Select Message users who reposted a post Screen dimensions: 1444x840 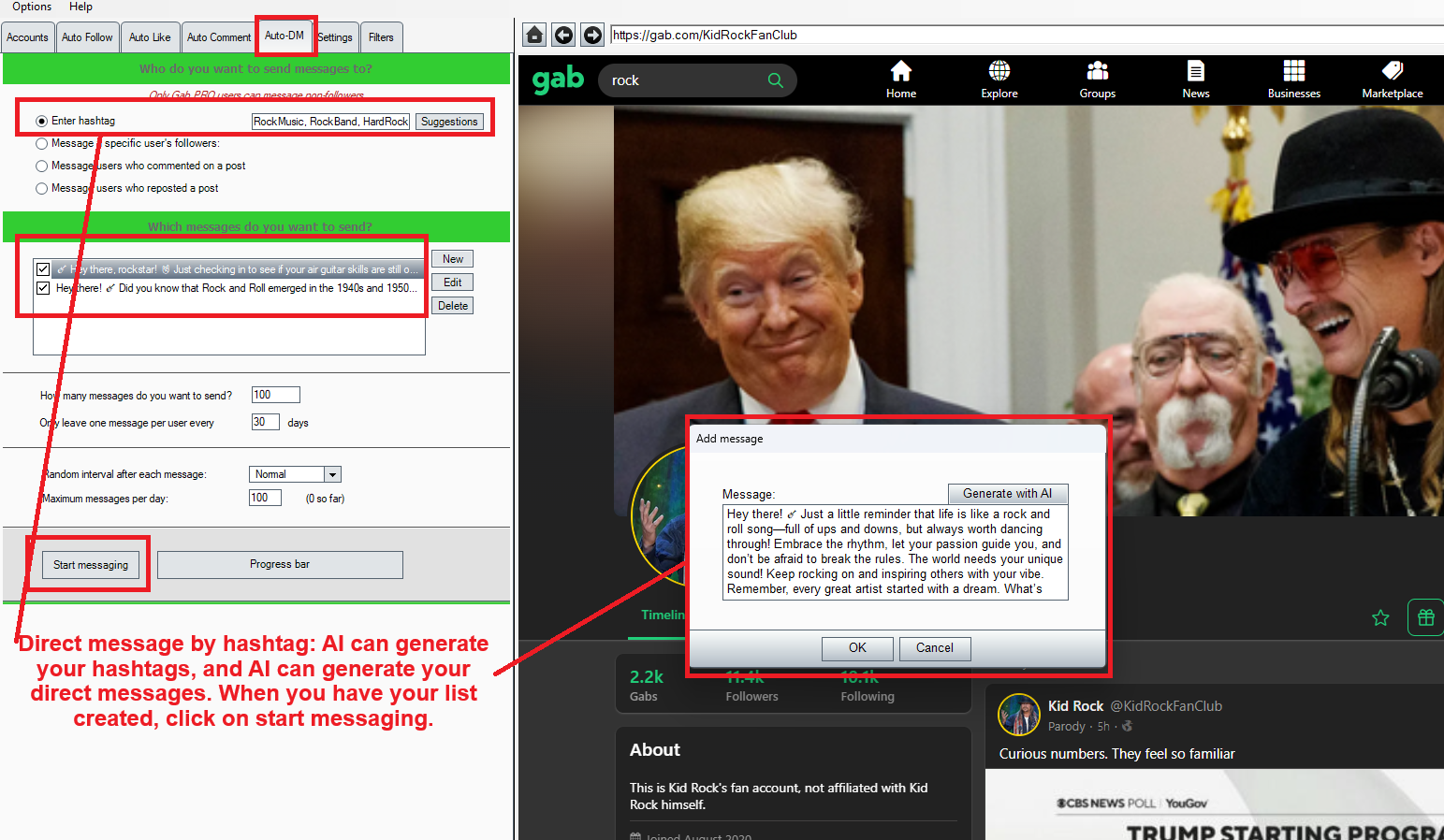(x=41, y=188)
